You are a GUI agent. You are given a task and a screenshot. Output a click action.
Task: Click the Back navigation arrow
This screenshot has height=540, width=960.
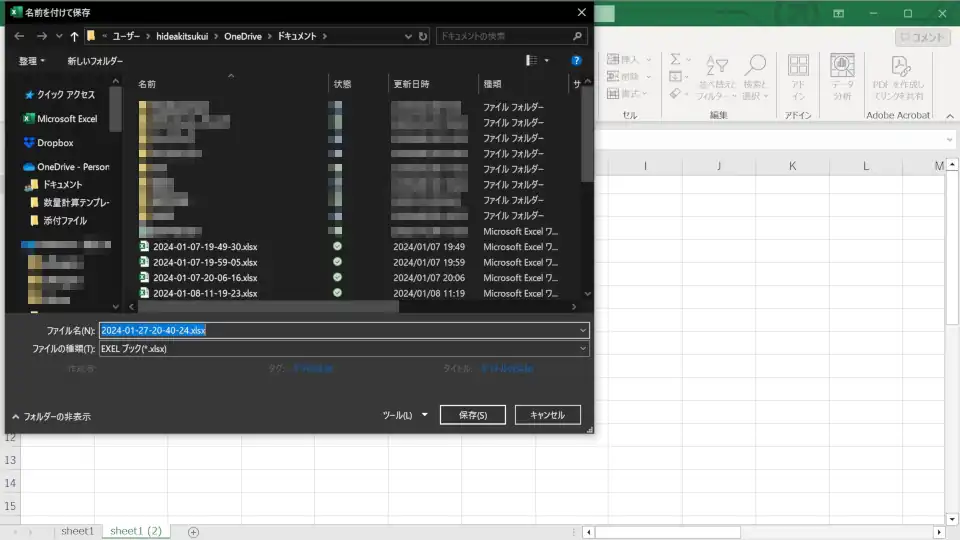[19, 36]
